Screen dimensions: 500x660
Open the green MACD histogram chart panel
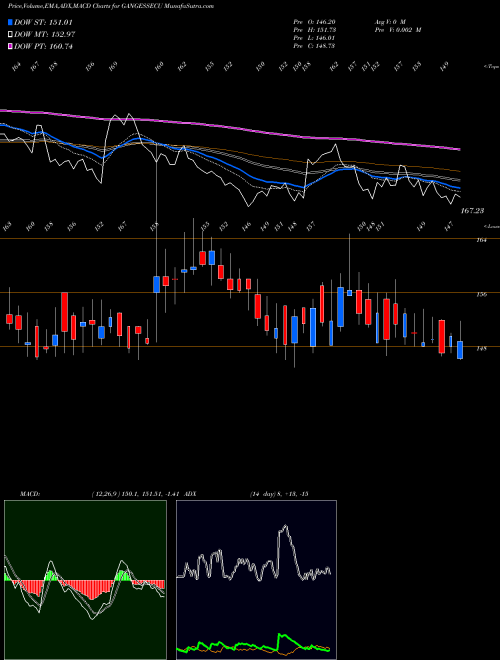point(85,580)
